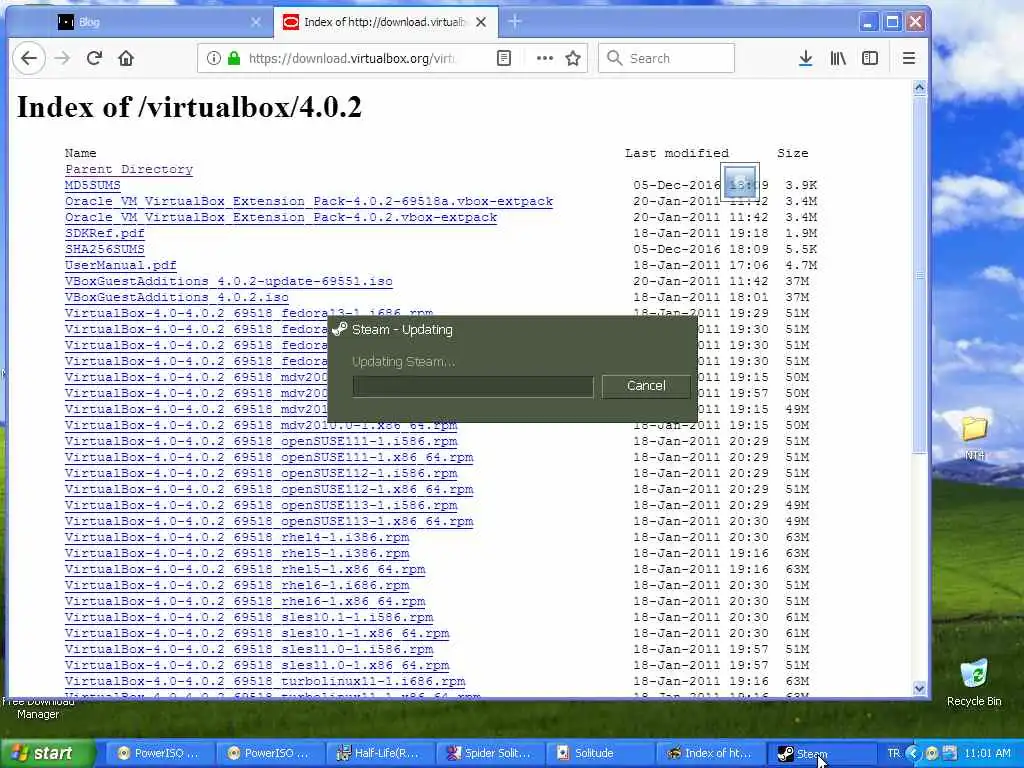
Task: Download openSUSE113-1.i586.rpm package
Action: pyautogui.click(x=261, y=505)
